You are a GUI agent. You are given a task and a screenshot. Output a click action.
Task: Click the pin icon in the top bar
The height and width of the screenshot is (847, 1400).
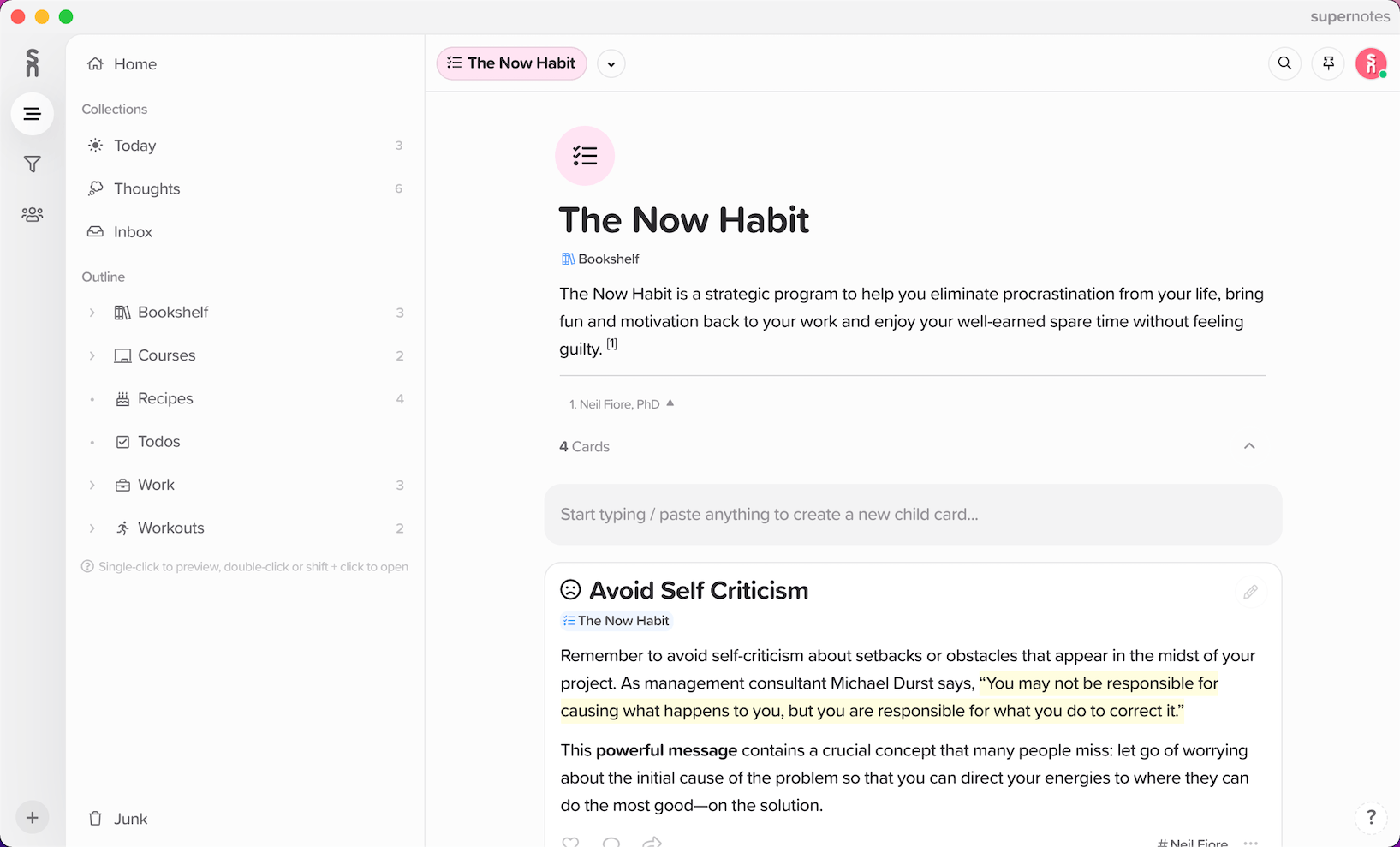pos(1328,63)
